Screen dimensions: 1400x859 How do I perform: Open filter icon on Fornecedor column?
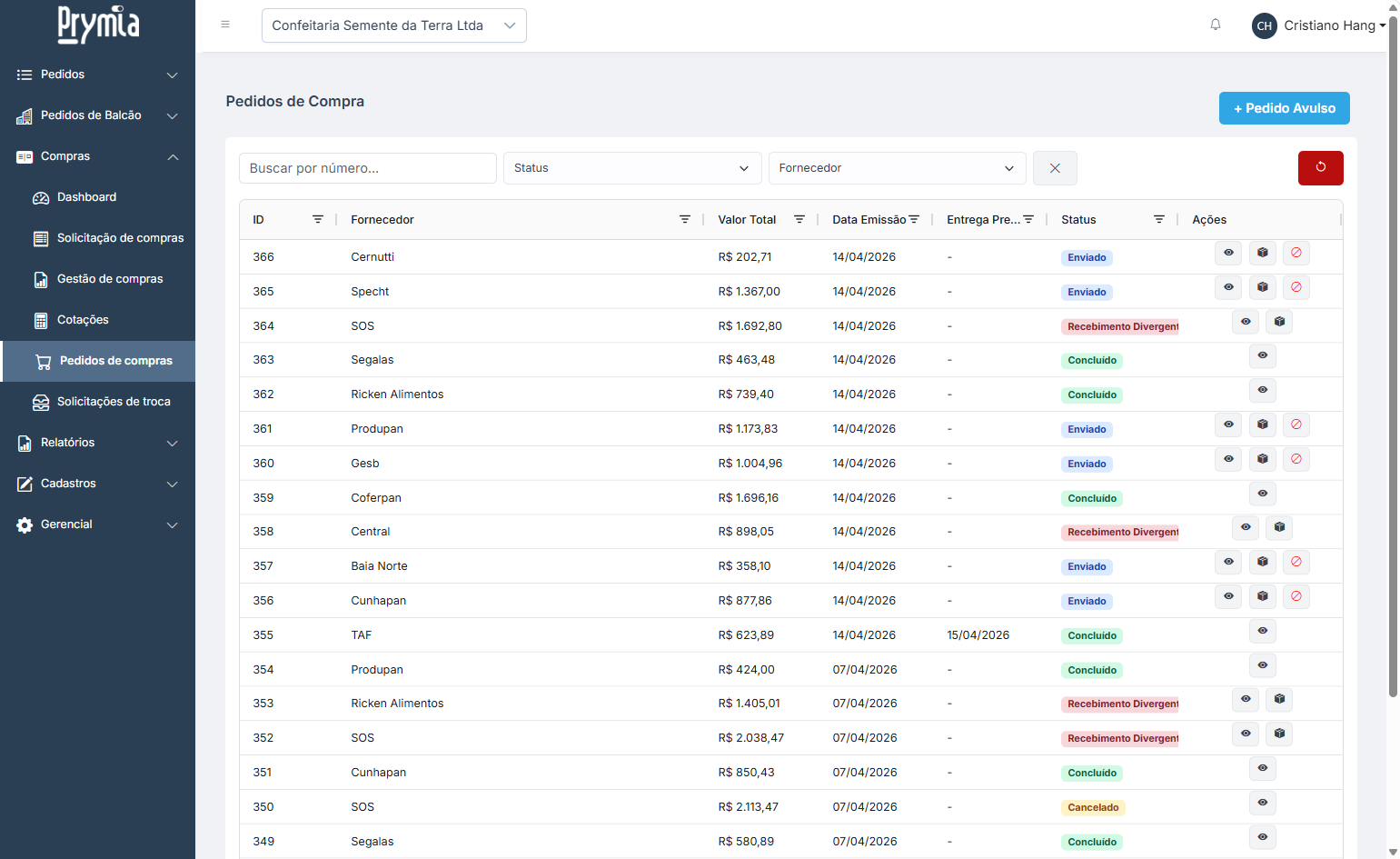(x=685, y=220)
